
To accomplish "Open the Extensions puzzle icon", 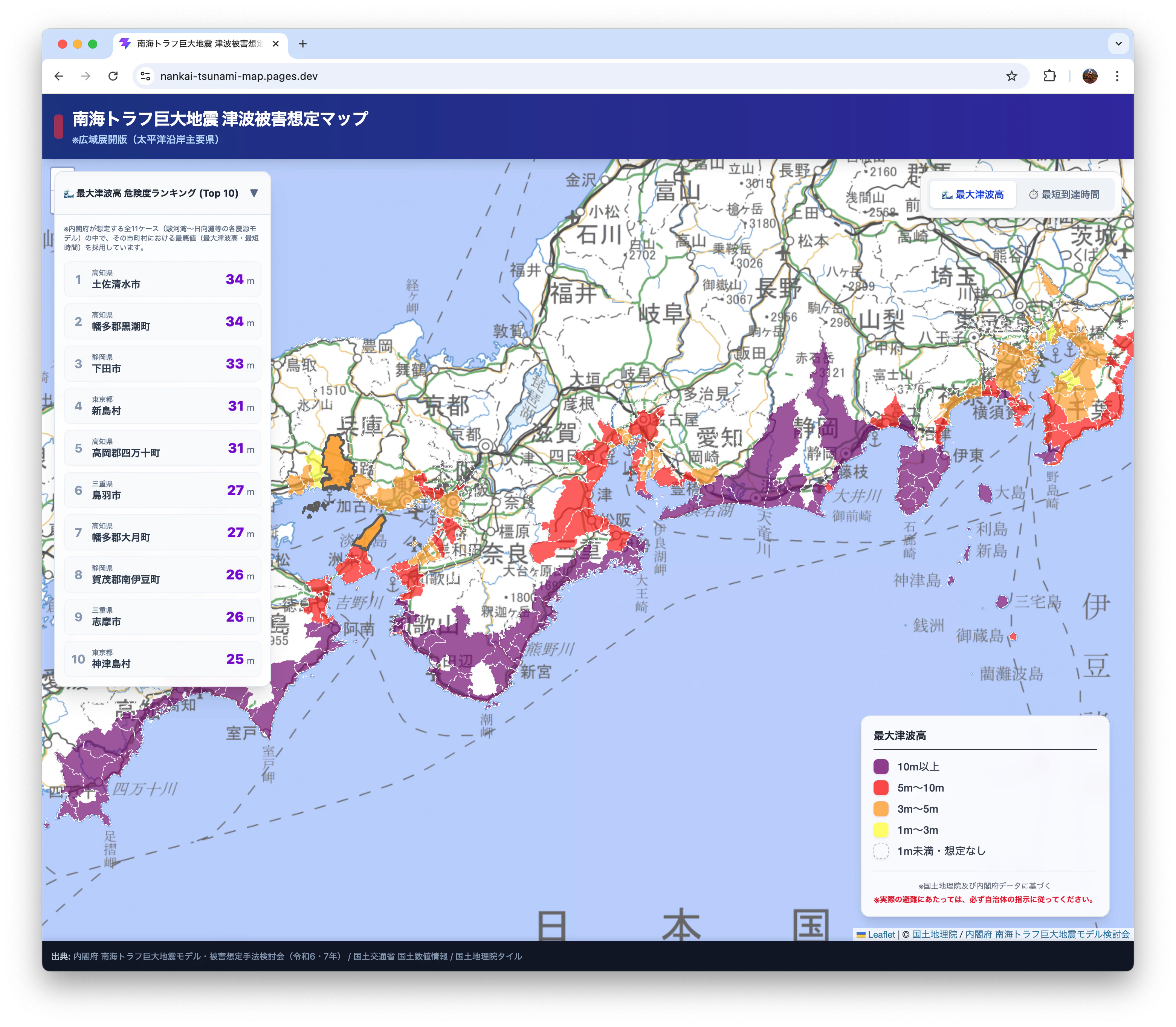I will 1049,76.
